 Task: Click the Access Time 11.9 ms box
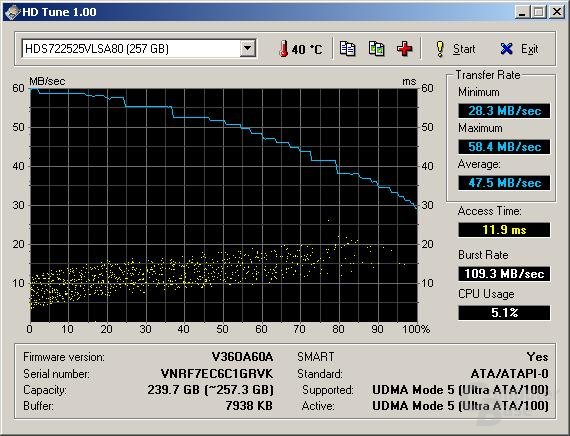[x=504, y=230]
